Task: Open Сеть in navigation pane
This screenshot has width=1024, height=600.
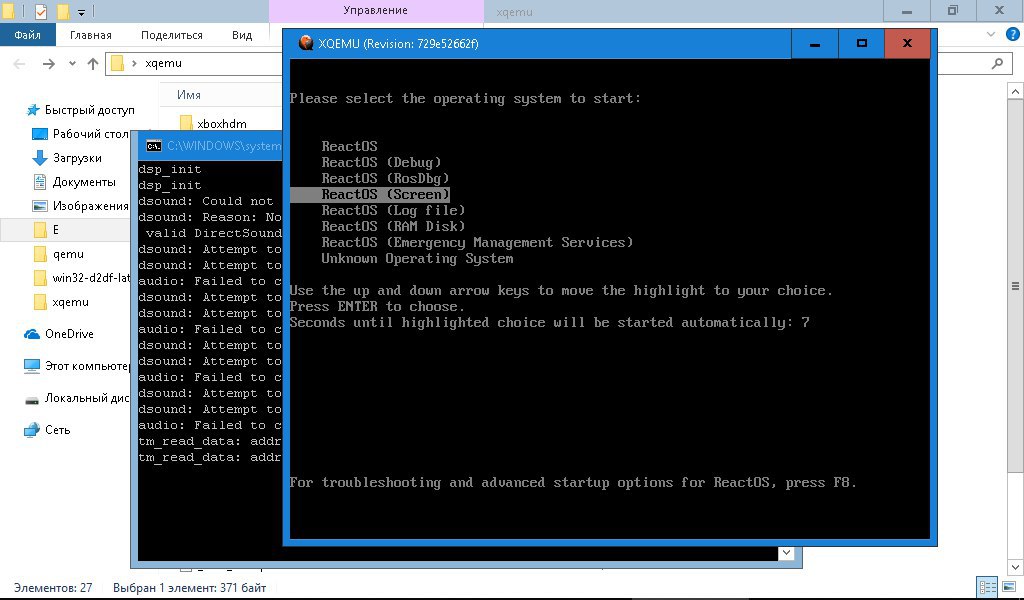Action: (x=47, y=430)
